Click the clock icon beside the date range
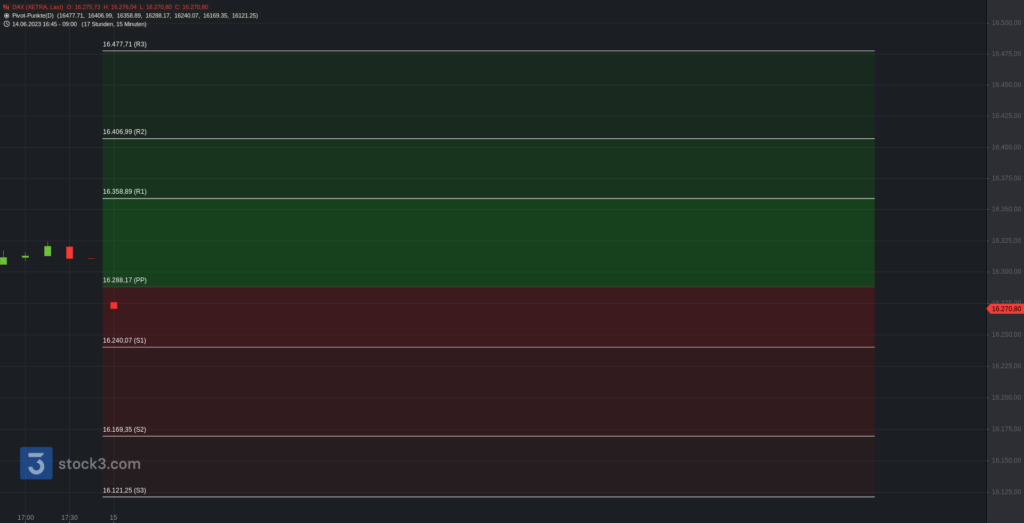Image resolution: width=1024 pixels, height=523 pixels. (6, 24)
